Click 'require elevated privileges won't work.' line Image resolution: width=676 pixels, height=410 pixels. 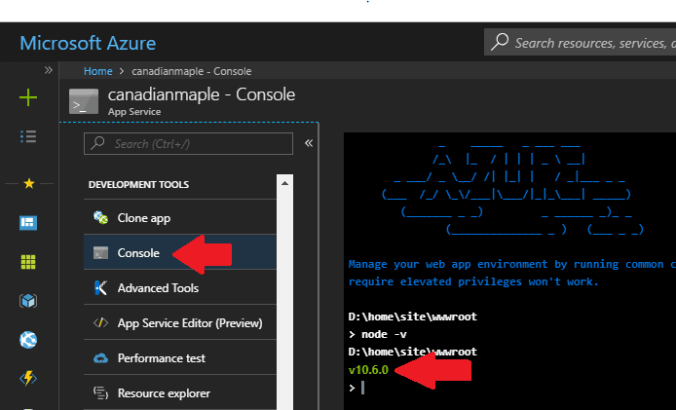pyautogui.click(x=473, y=282)
